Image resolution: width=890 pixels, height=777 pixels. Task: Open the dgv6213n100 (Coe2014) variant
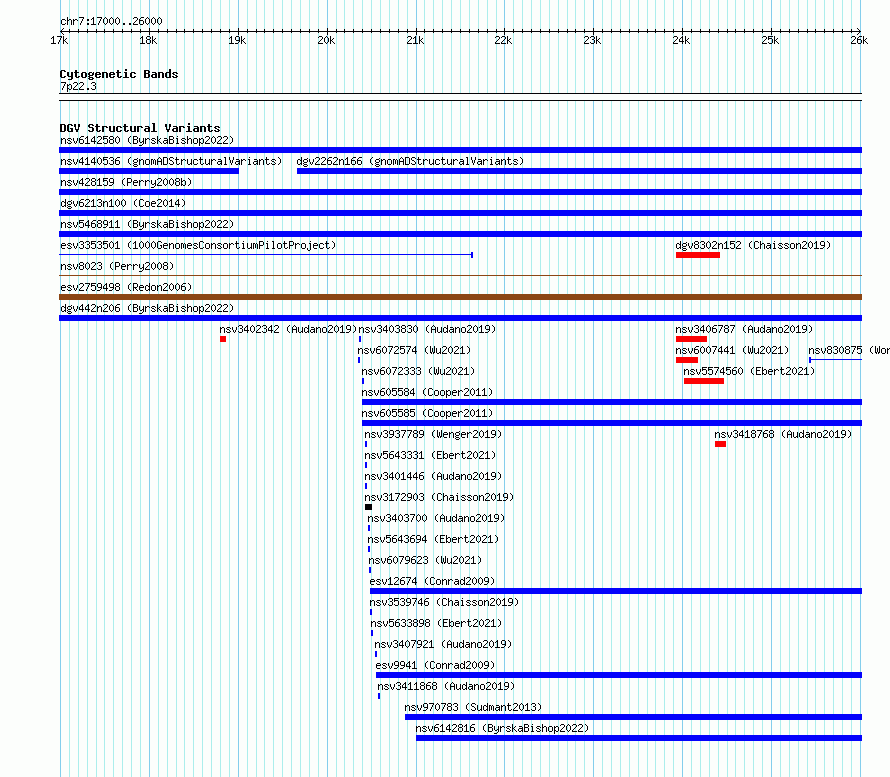click(123, 203)
